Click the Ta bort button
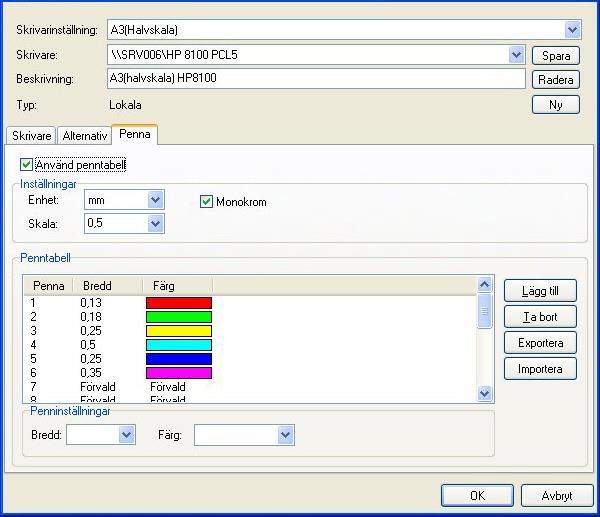Viewport: 600px width, 517px height. click(540, 317)
